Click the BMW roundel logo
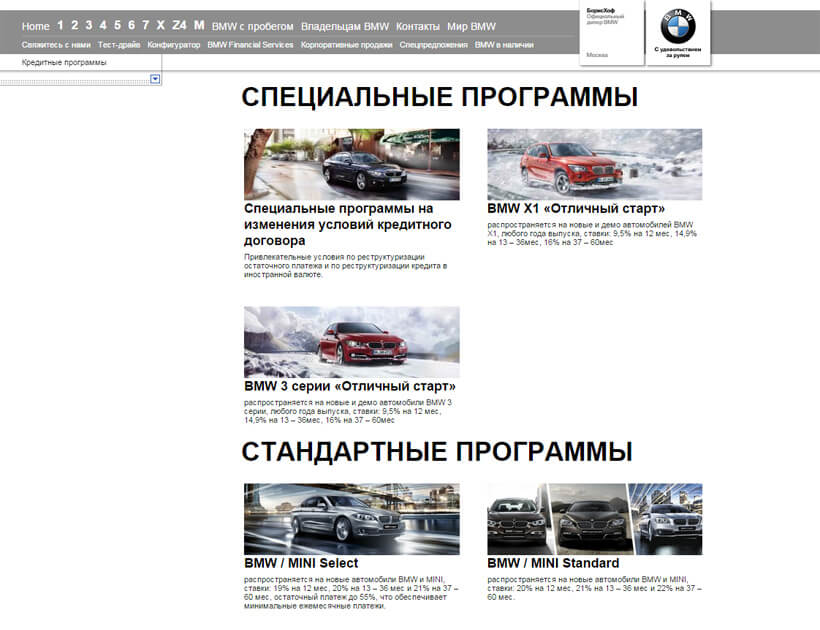 (x=678, y=26)
